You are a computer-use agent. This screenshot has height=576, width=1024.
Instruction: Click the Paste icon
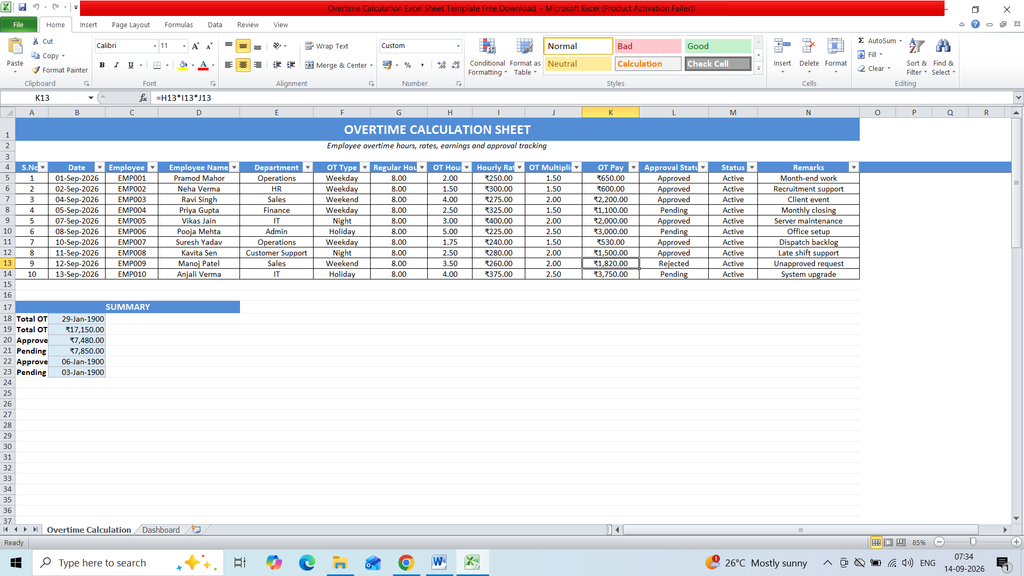pyautogui.click(x=15, y=48)
